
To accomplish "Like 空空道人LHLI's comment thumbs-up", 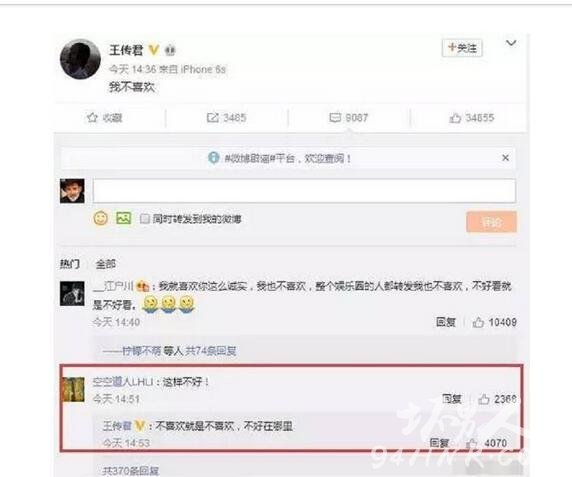I will (484, 399).
